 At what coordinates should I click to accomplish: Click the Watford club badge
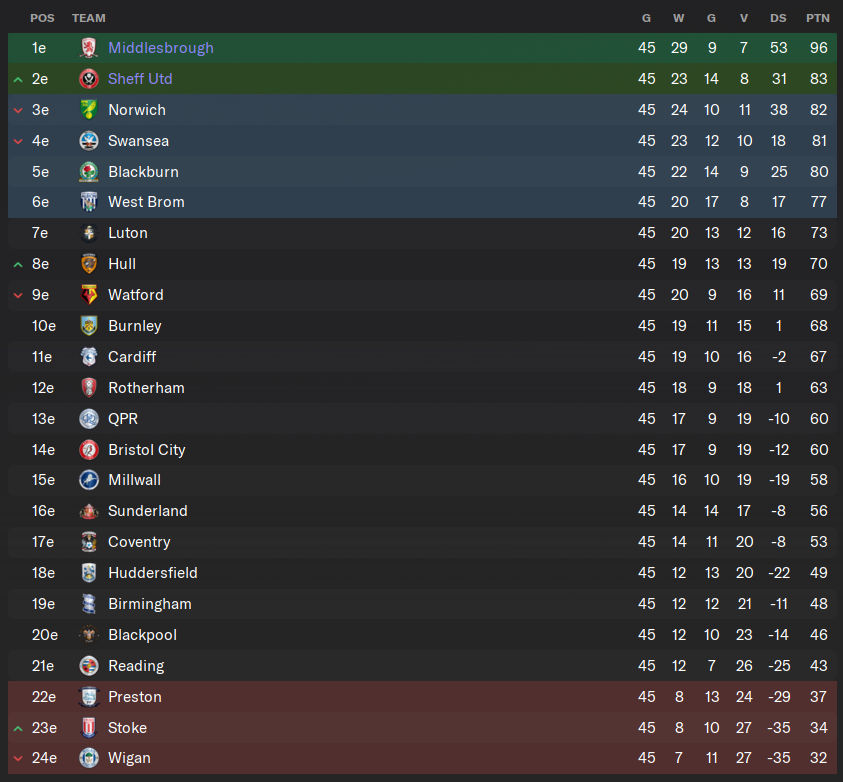[89, 295]
